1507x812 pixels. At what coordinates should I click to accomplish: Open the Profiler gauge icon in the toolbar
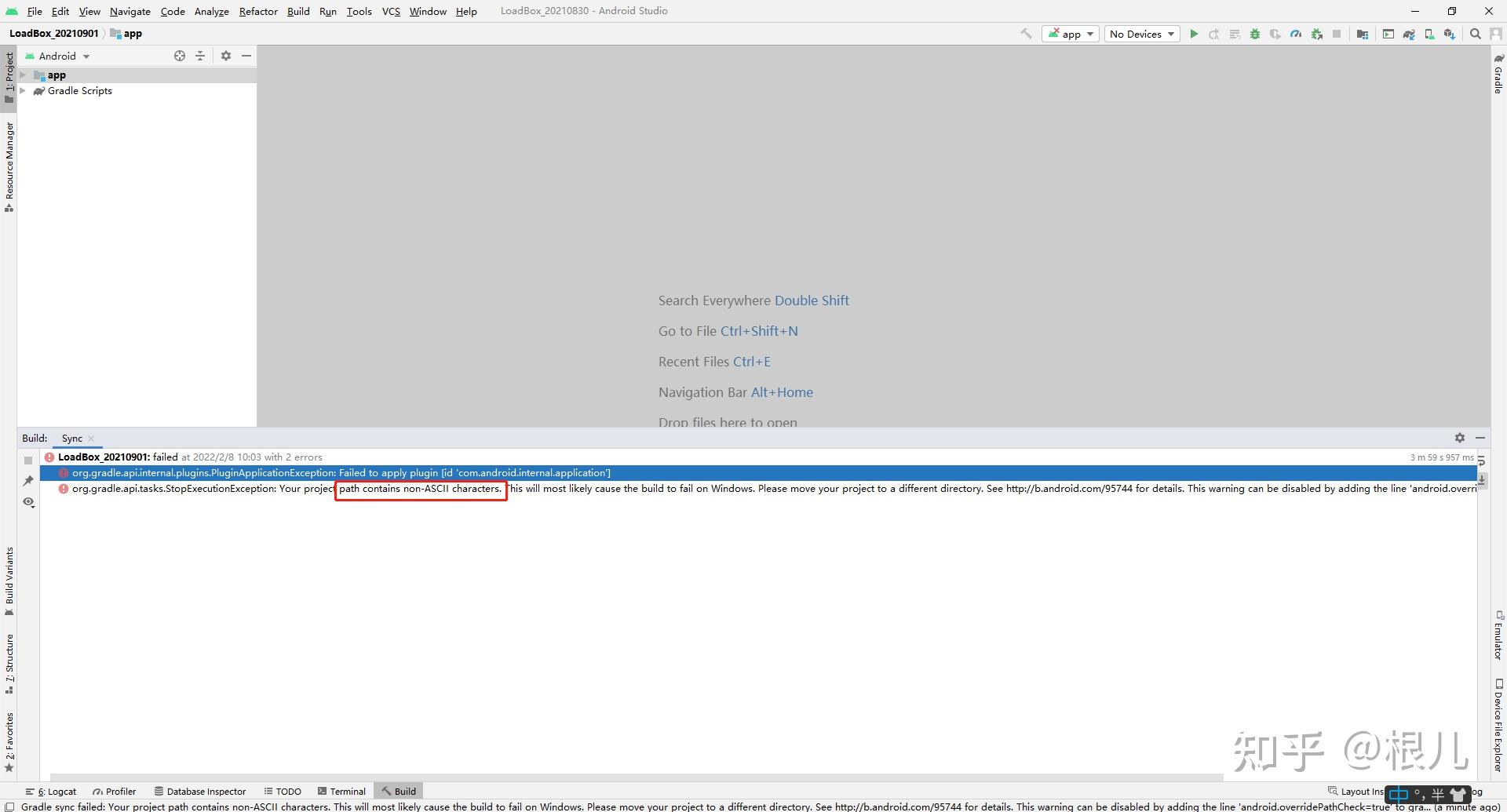1295,34
